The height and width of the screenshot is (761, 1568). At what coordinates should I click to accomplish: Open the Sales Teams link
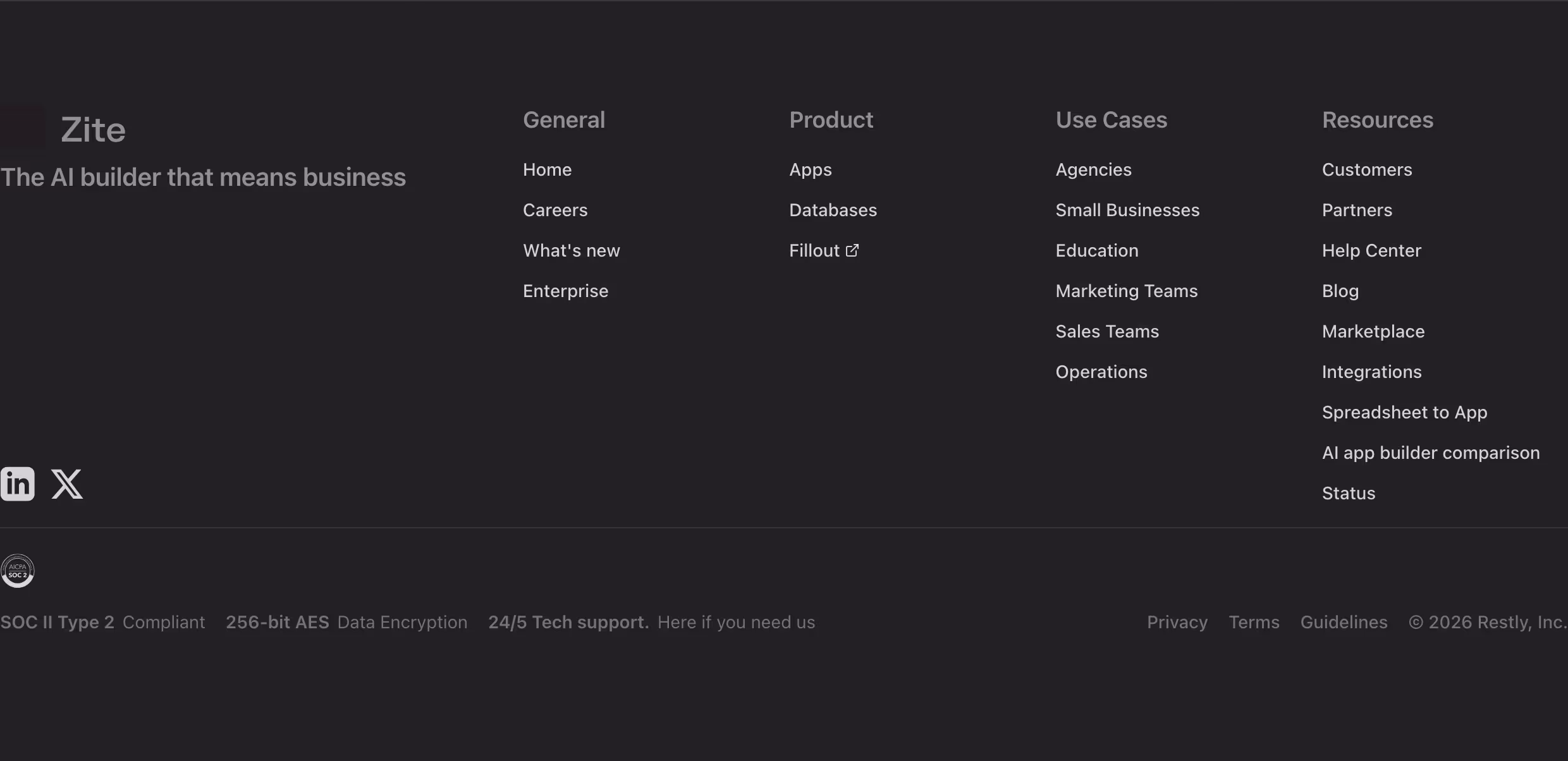point(1107,331)
